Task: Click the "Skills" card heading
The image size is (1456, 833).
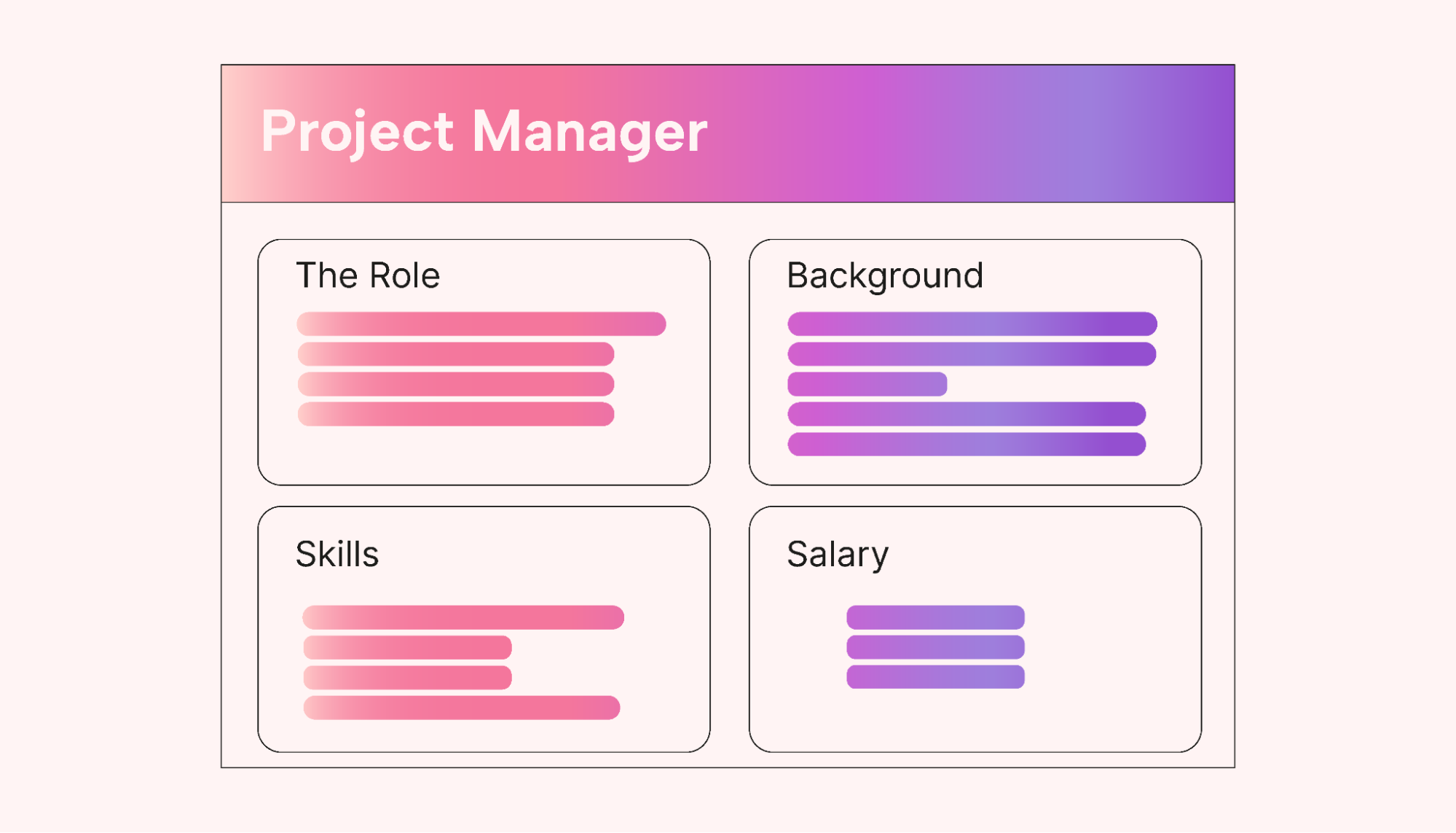Action: point(337,554)
